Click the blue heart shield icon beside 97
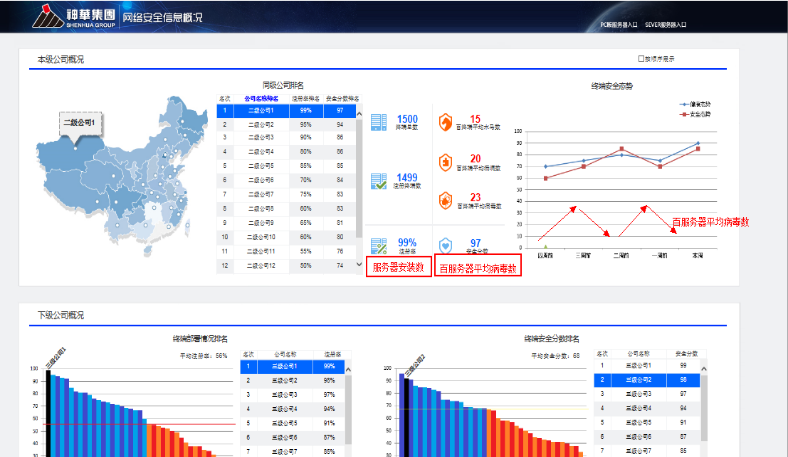This screenshot has width=788, height=457. coord(445,246)
